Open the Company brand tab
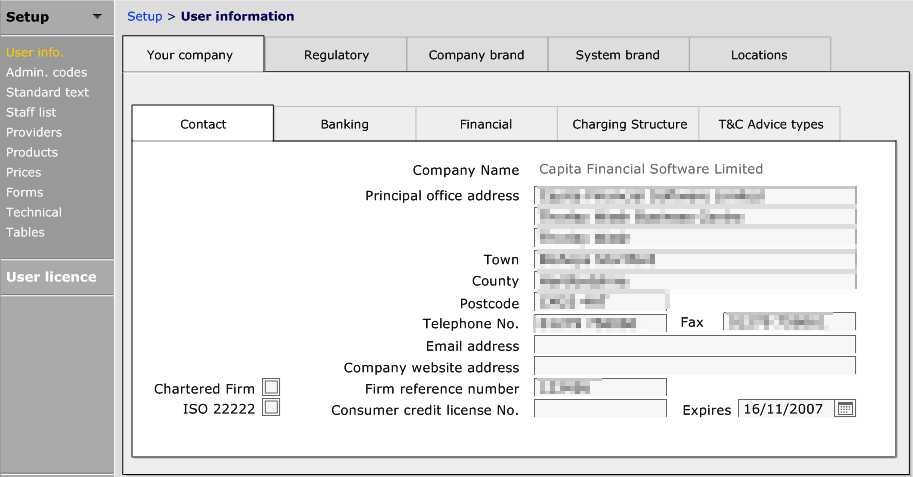913x477 pixels. click(x=476, y=55)
